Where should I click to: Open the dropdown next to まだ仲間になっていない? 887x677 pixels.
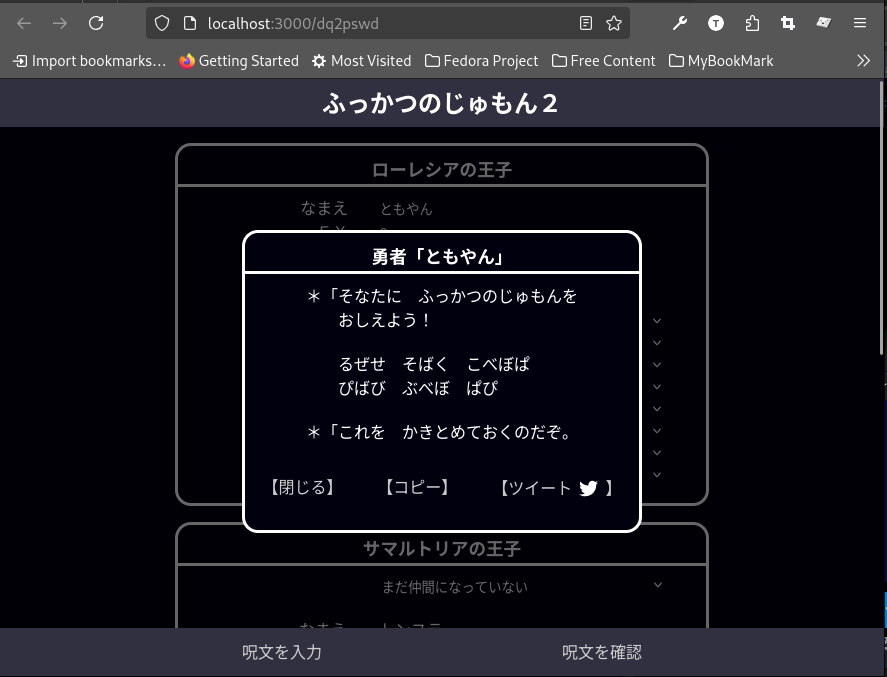(x=658, y=584)
